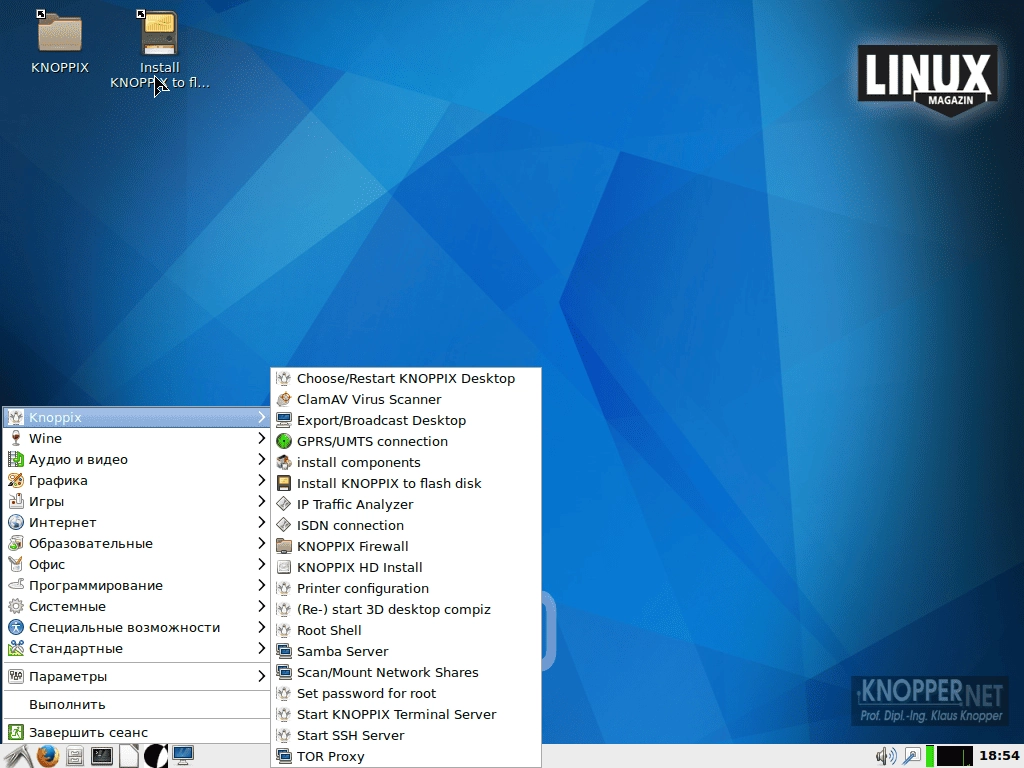Open Root Shell
1024x768 pixels.
406,630
